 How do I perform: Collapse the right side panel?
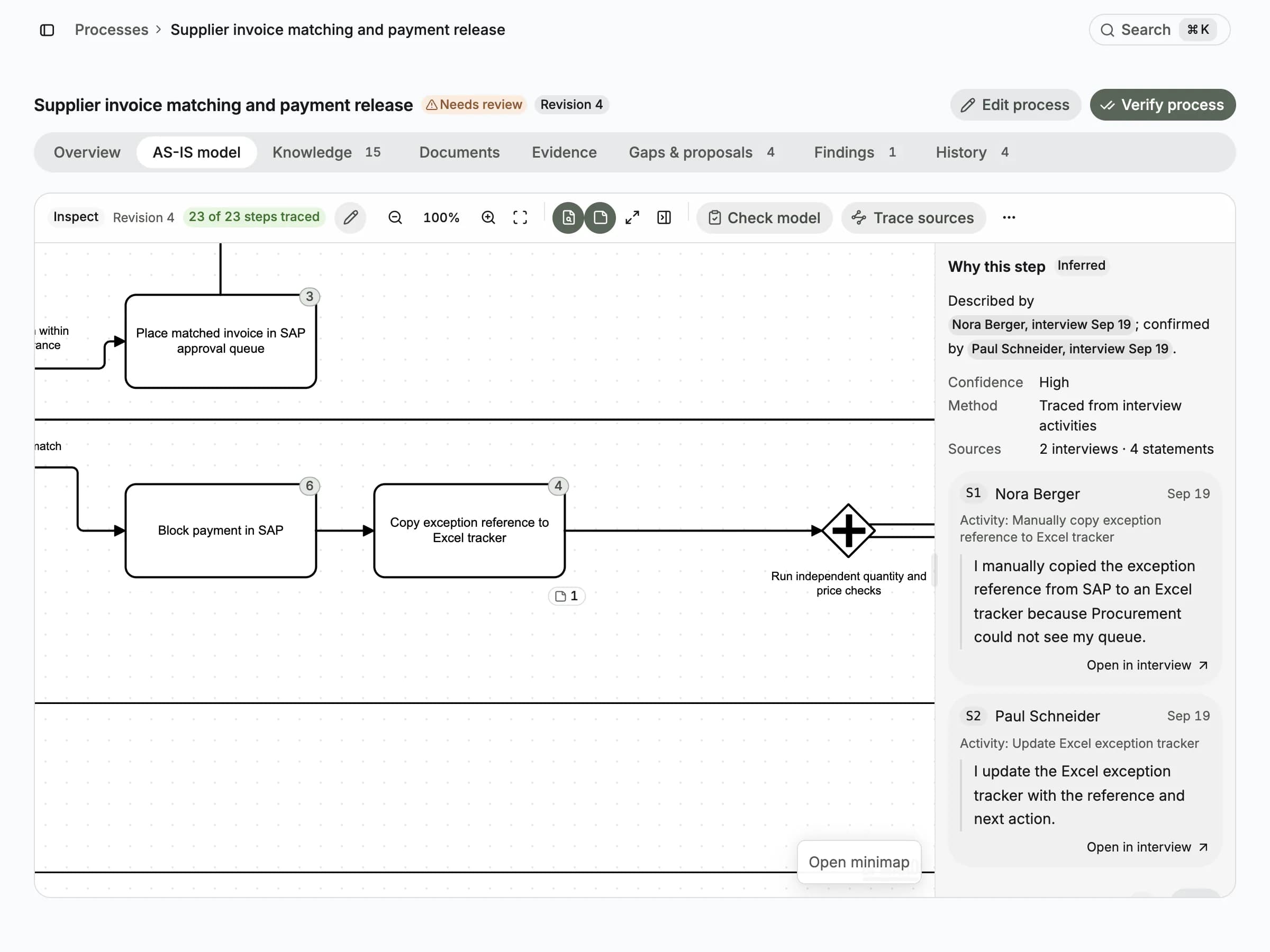point(664,217)
